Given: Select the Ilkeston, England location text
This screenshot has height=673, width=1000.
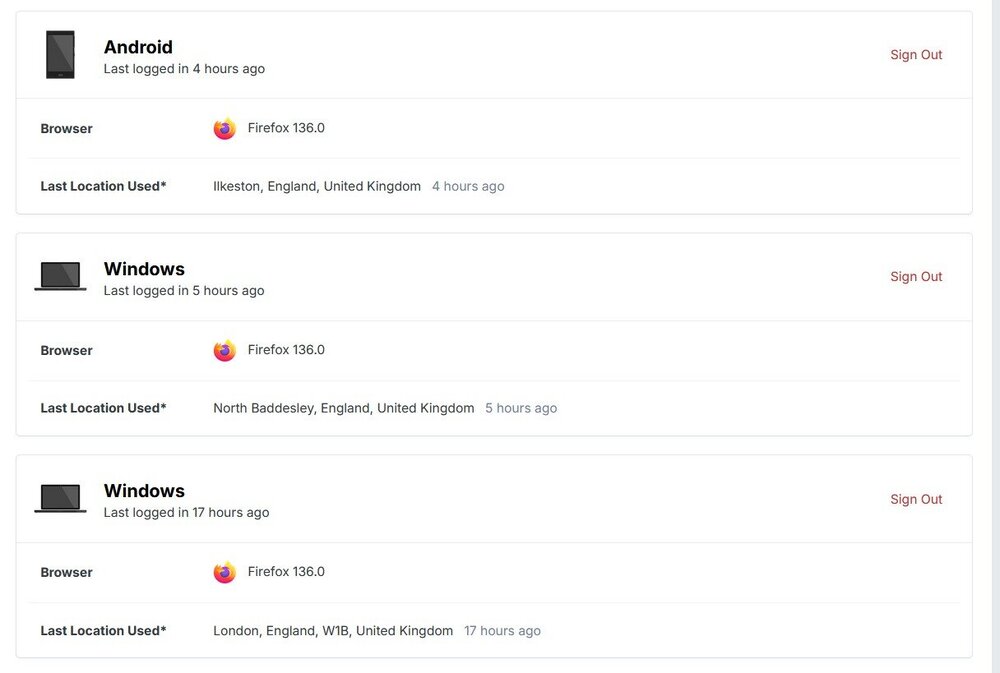Looking at the screenshot, I should click(x=317, y=186).
